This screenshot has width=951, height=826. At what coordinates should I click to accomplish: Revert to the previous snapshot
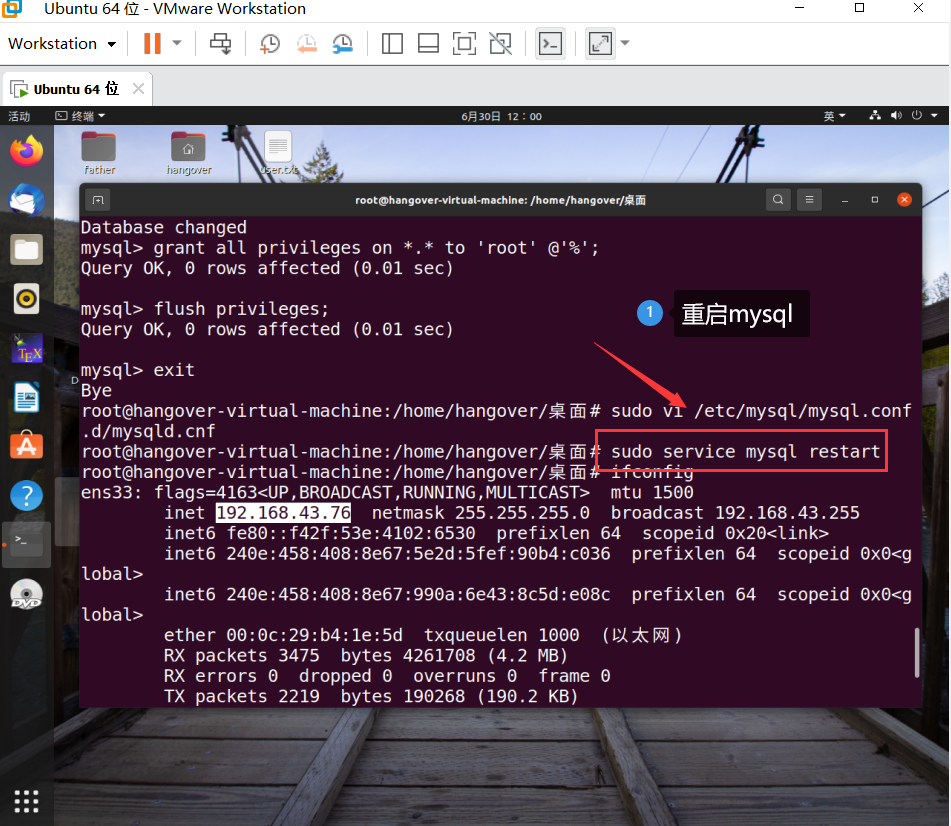click(306, 44)
